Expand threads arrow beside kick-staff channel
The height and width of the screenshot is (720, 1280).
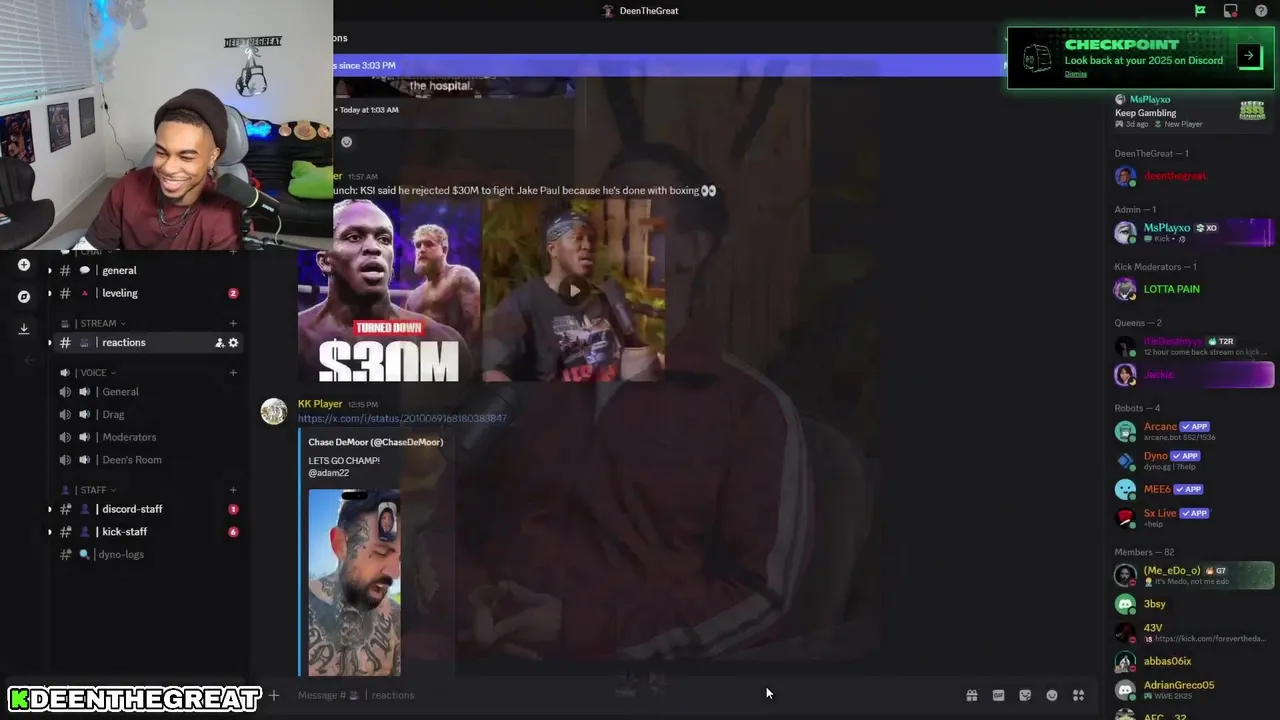click(x=49, y=533)
